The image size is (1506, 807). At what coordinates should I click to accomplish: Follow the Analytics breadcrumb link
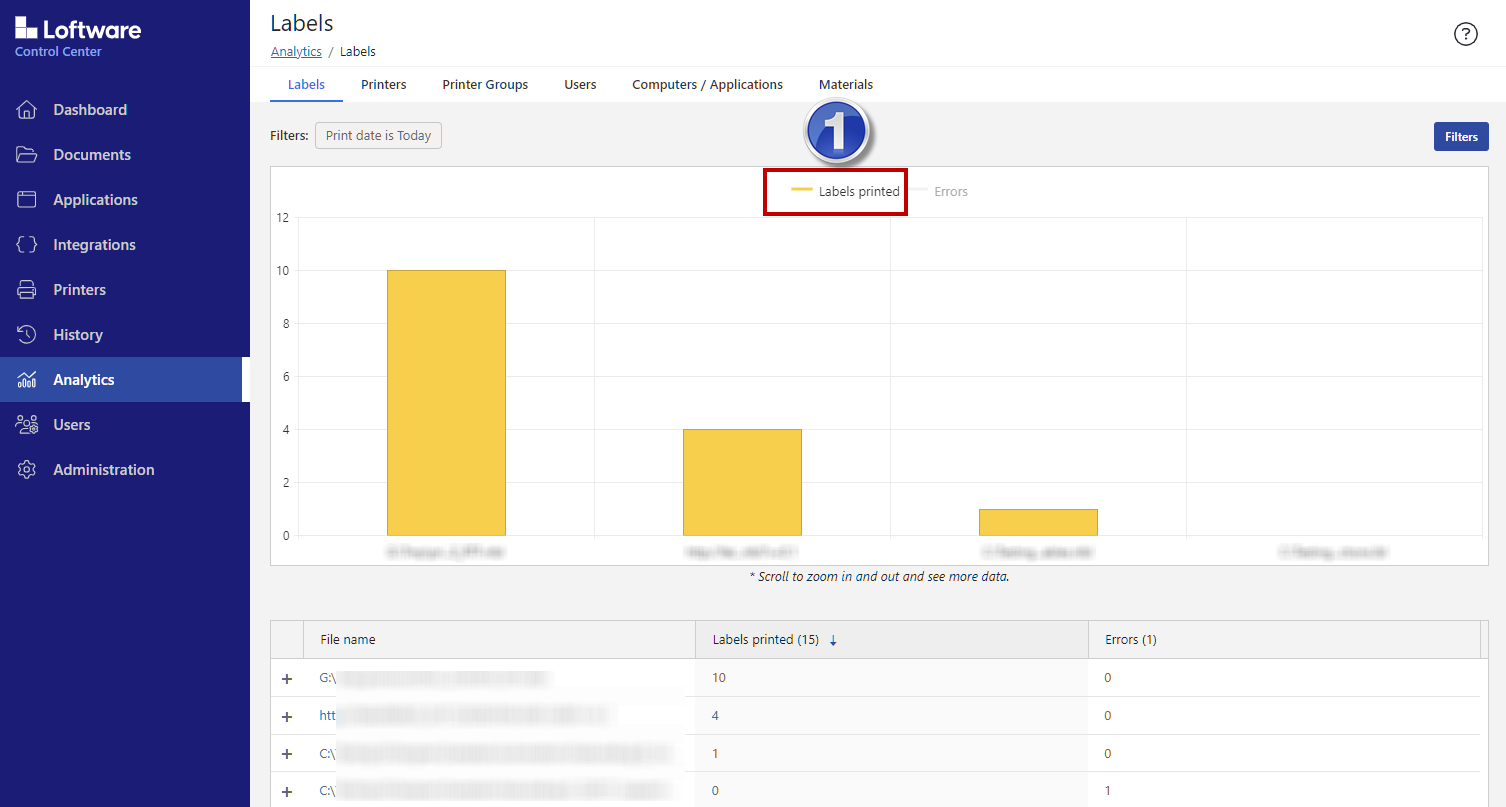[x=296, y=51]
